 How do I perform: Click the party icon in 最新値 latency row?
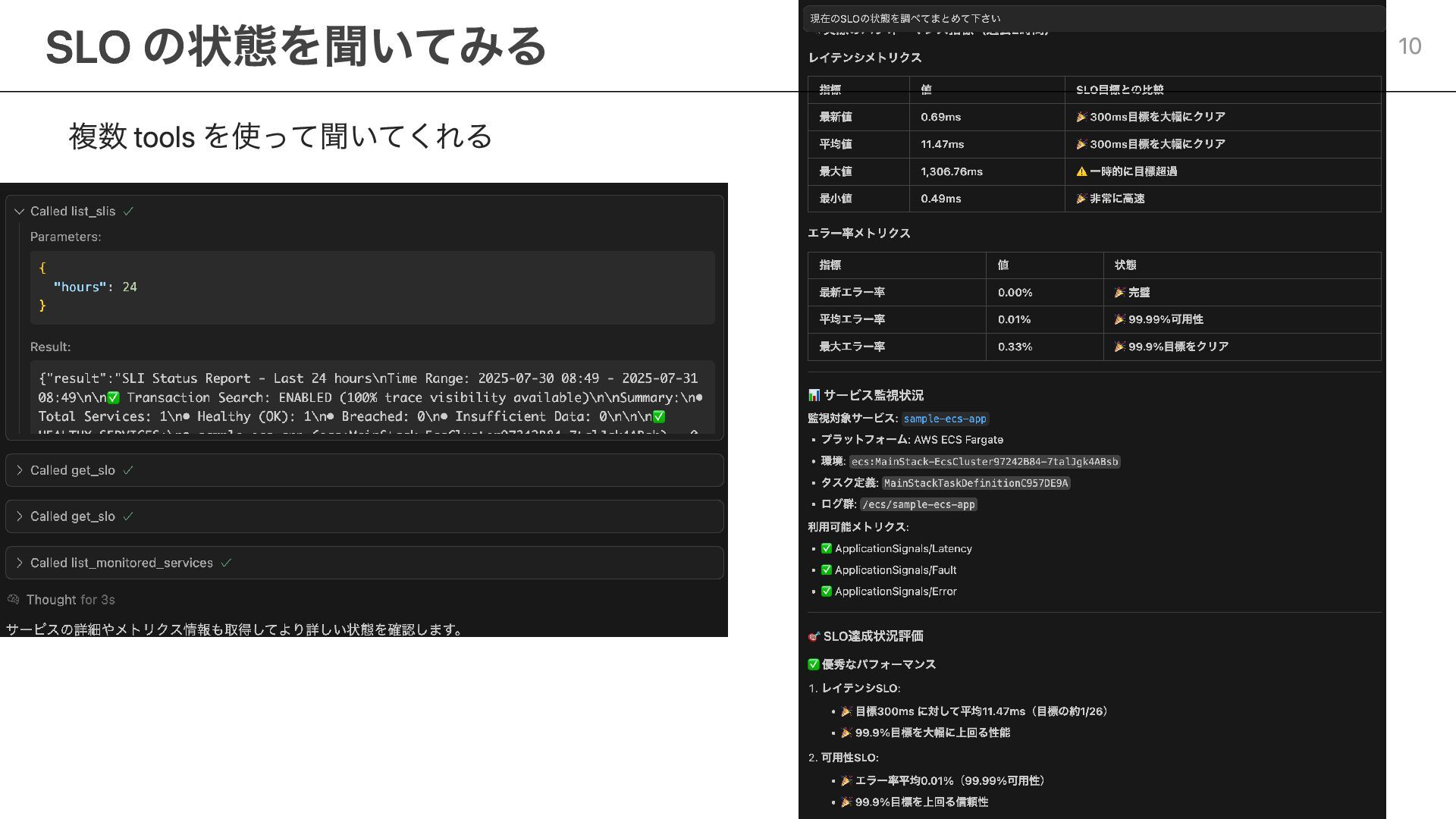tap(1081, 117)
